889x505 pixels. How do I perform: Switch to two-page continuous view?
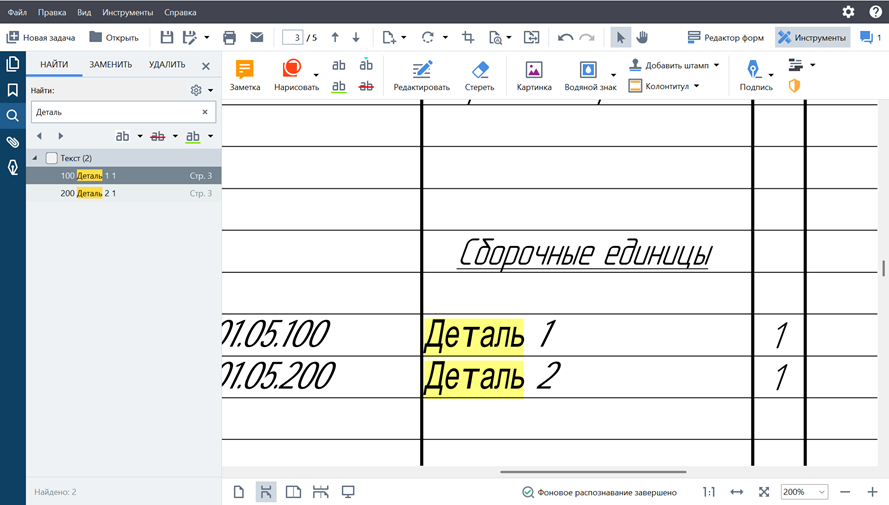click(320, 492)
